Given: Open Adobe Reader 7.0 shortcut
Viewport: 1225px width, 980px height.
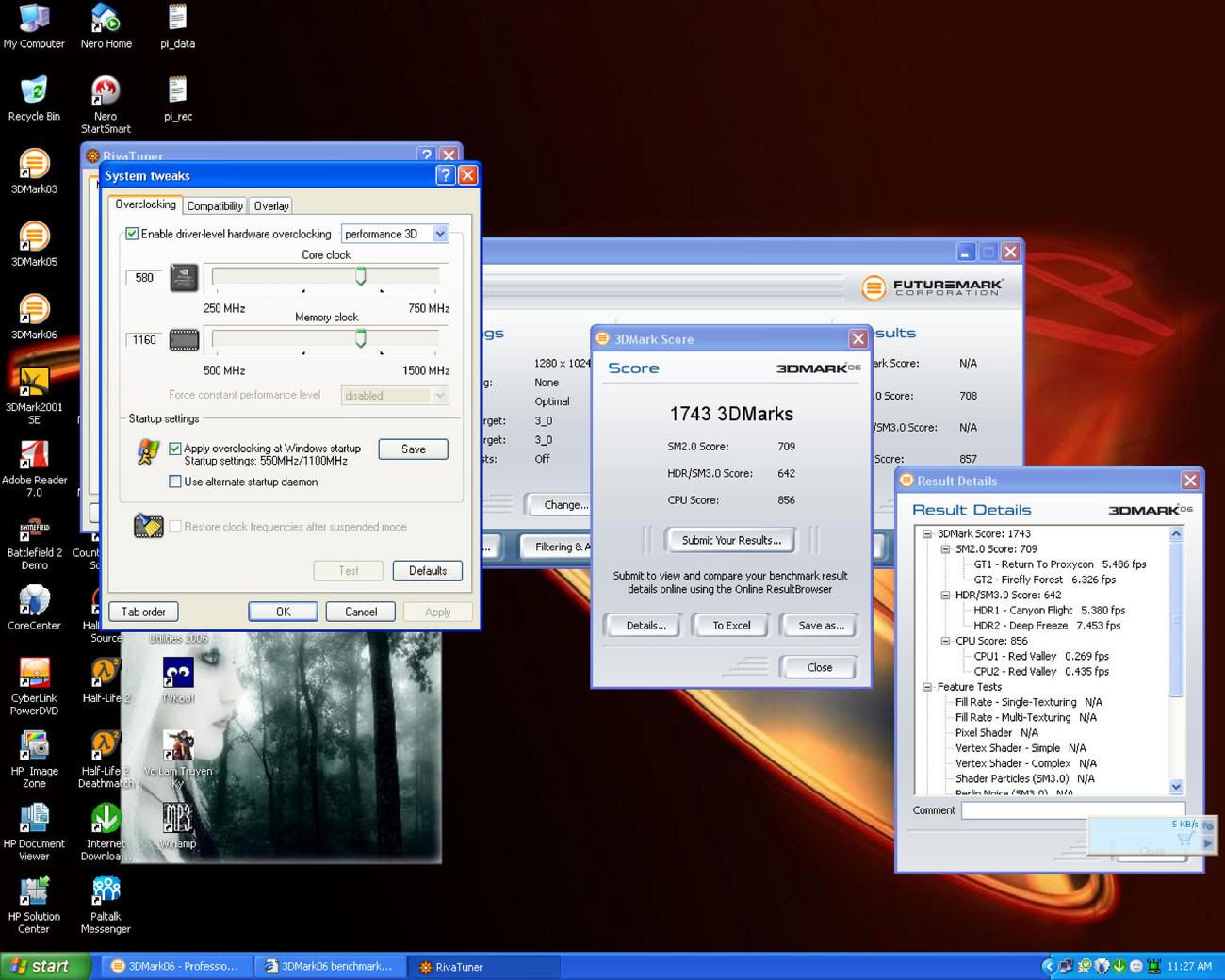Looking at the screenshot, I should 34,467.
